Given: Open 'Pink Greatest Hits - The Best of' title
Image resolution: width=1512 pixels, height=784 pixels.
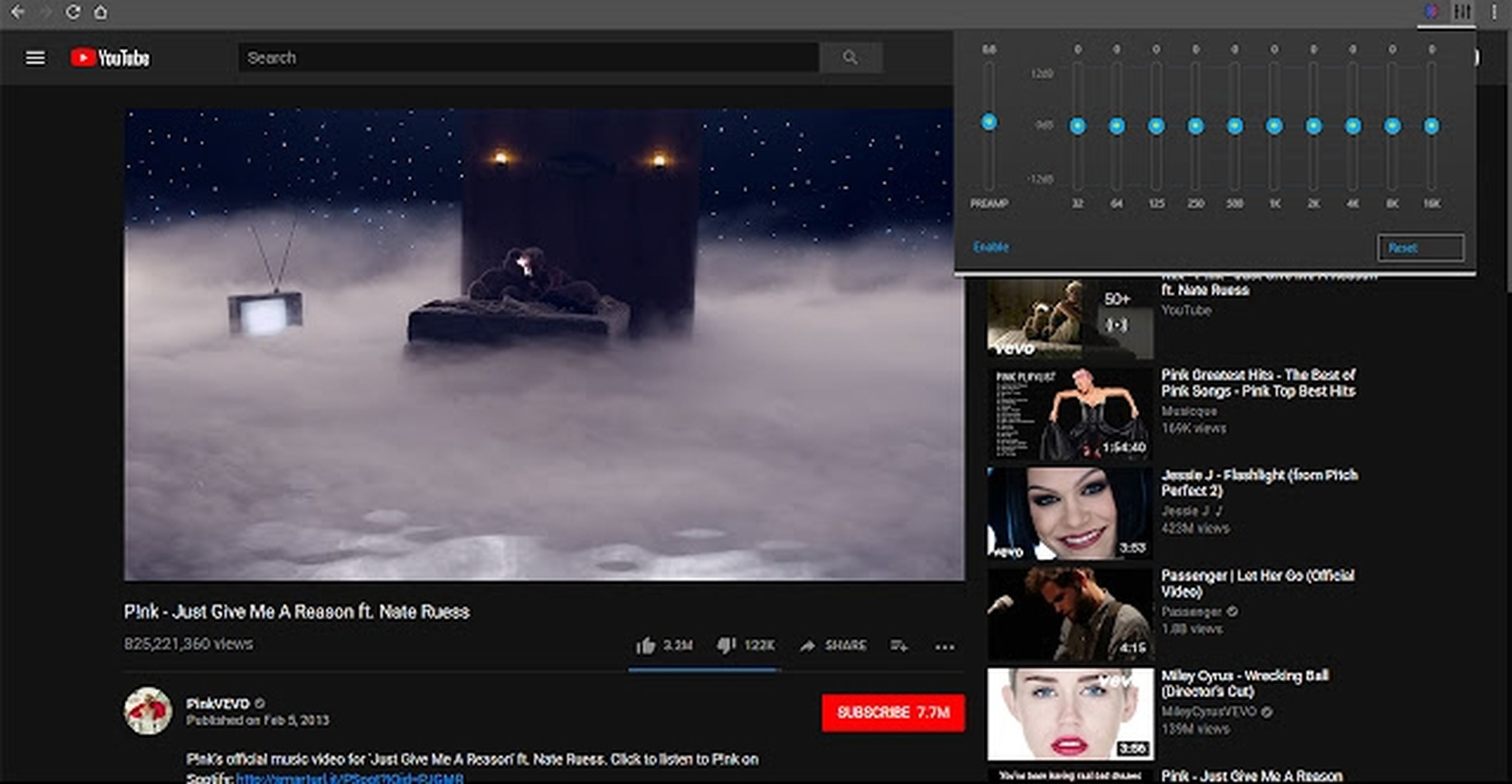Looking at the screenshot, I should [x=1258, y=383].
